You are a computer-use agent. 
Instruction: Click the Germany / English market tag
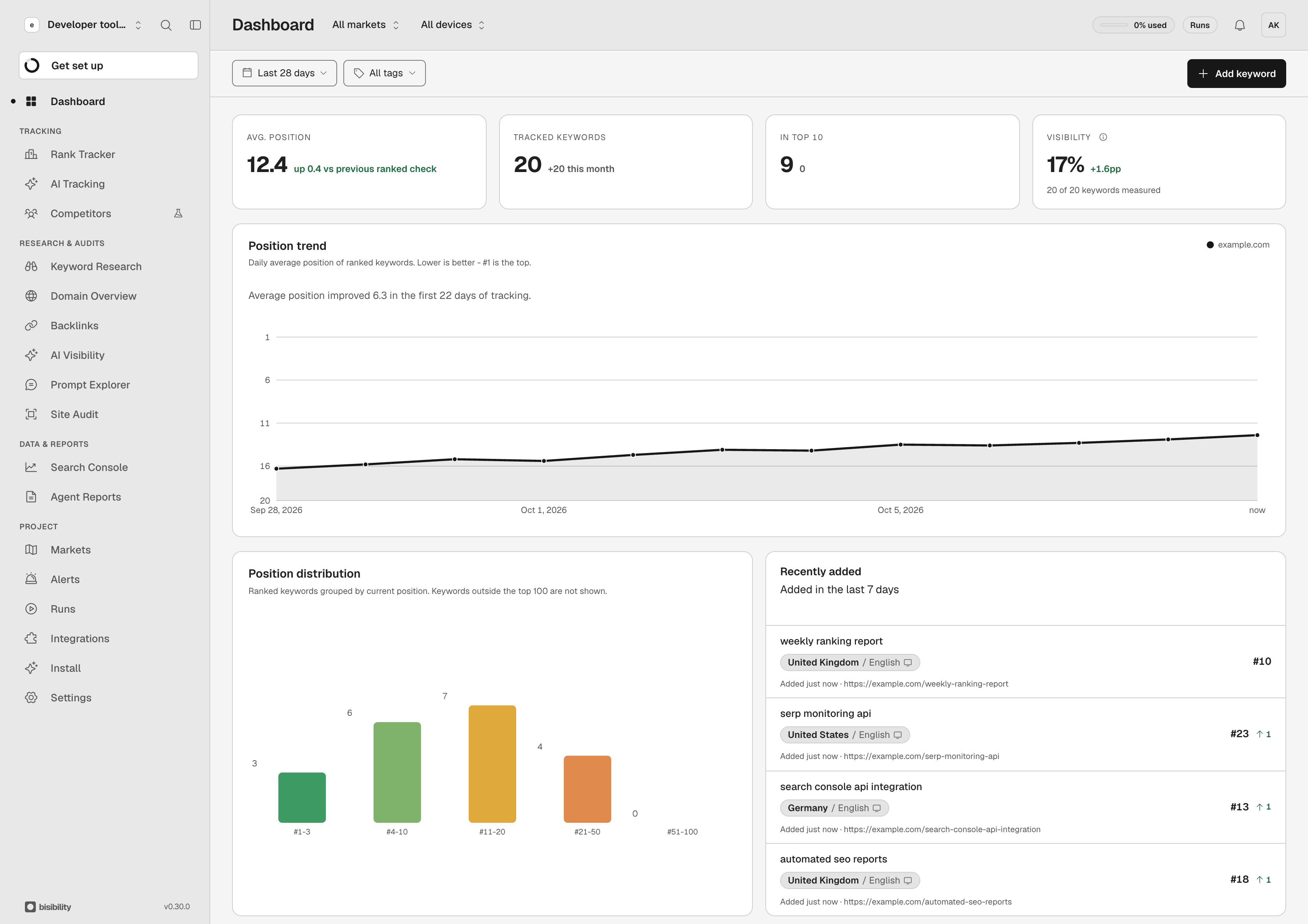834,808
